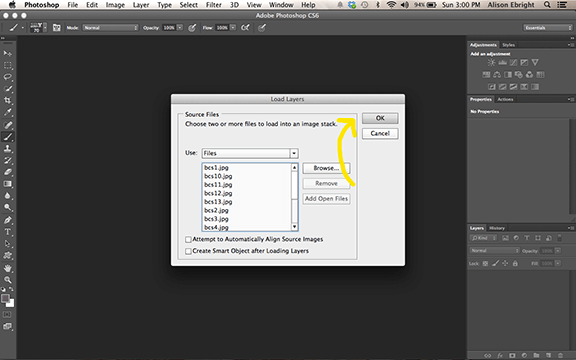
Task: Select the Spot Healing Brush tool
Action: 7,125
